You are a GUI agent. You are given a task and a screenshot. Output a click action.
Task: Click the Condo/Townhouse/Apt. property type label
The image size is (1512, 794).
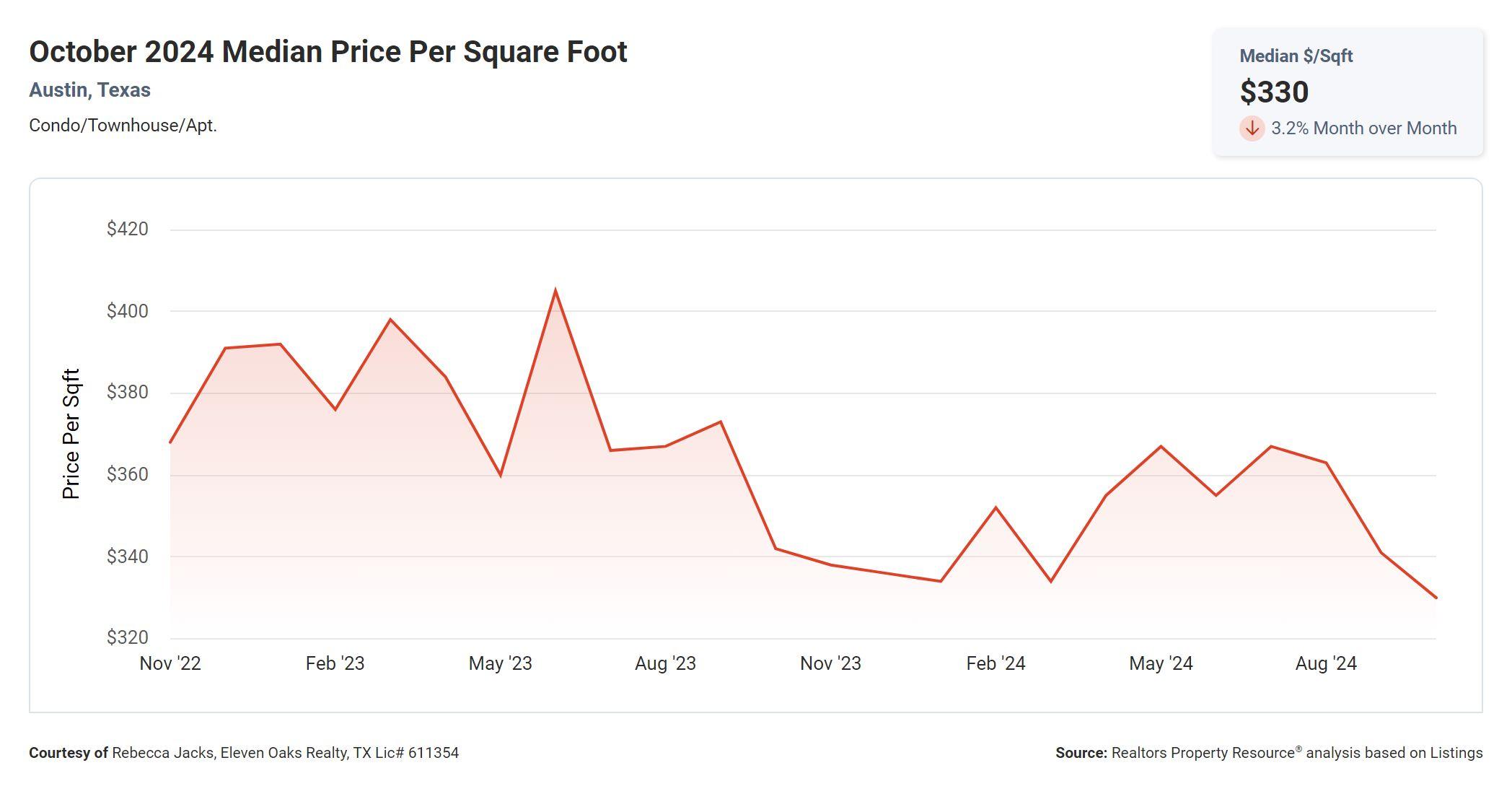(123, 126)
